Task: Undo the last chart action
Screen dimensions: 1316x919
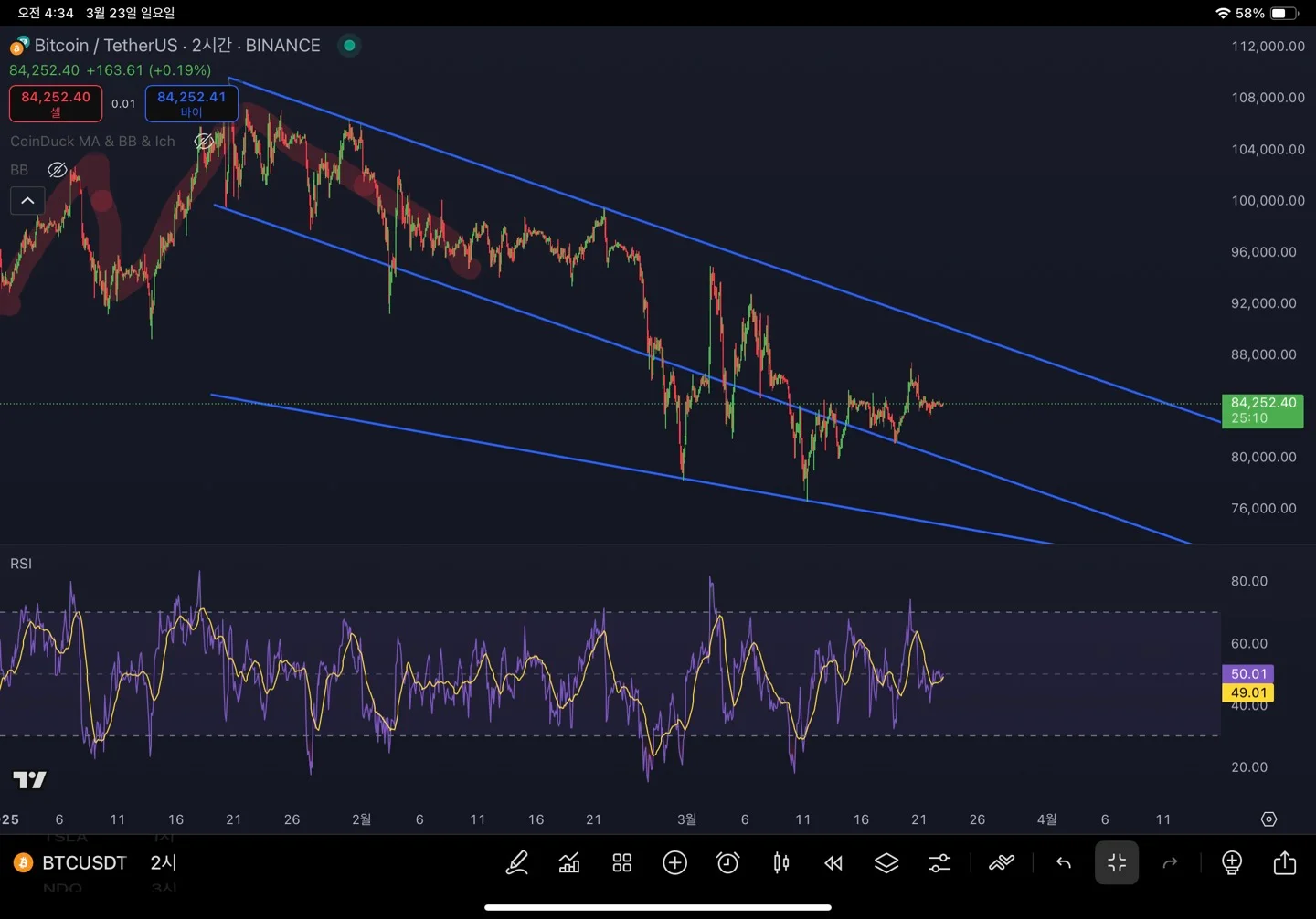Action: 1064,862
